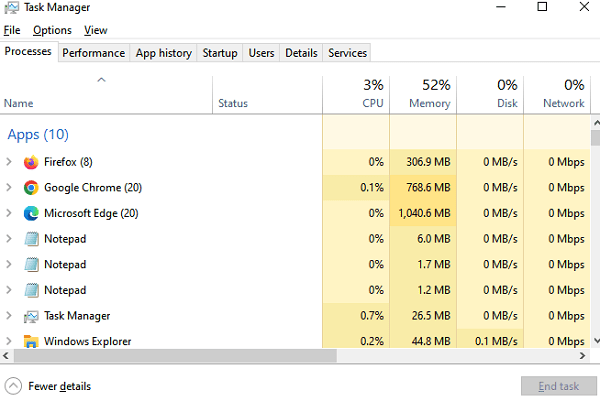Expand the Google Chrome process group
Image resolution: width=600 pixels, height=401 pixels.
point(9,188)
